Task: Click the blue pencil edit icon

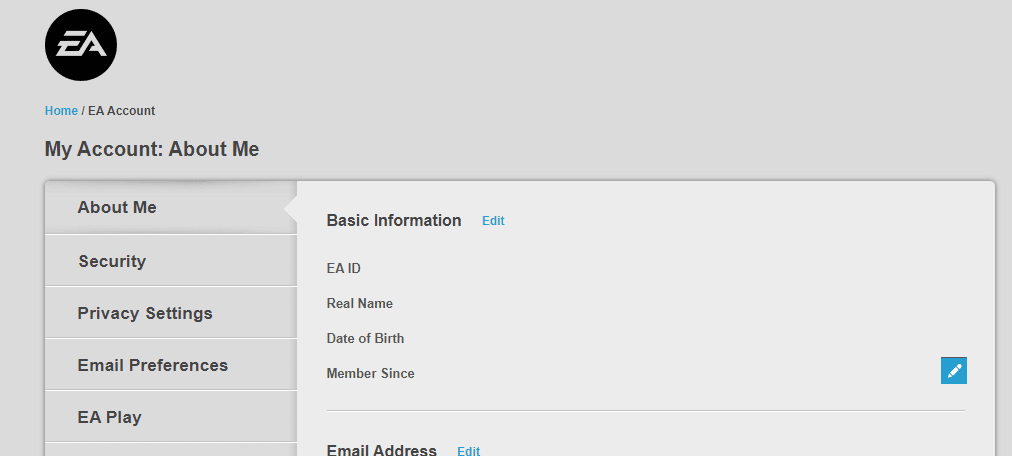Action: coord(953,371)
